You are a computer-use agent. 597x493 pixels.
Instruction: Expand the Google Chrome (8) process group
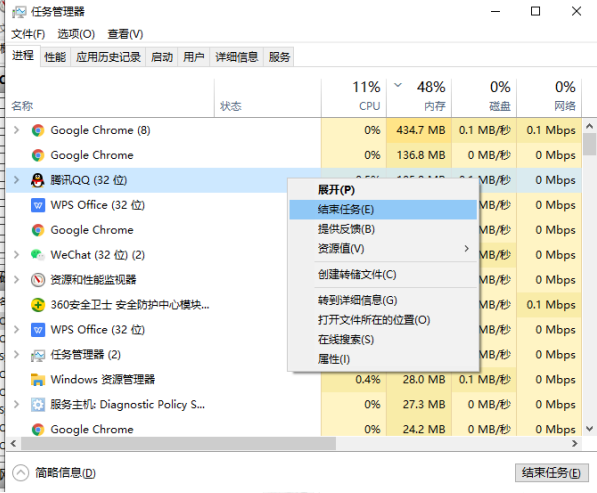click(16, 130)
